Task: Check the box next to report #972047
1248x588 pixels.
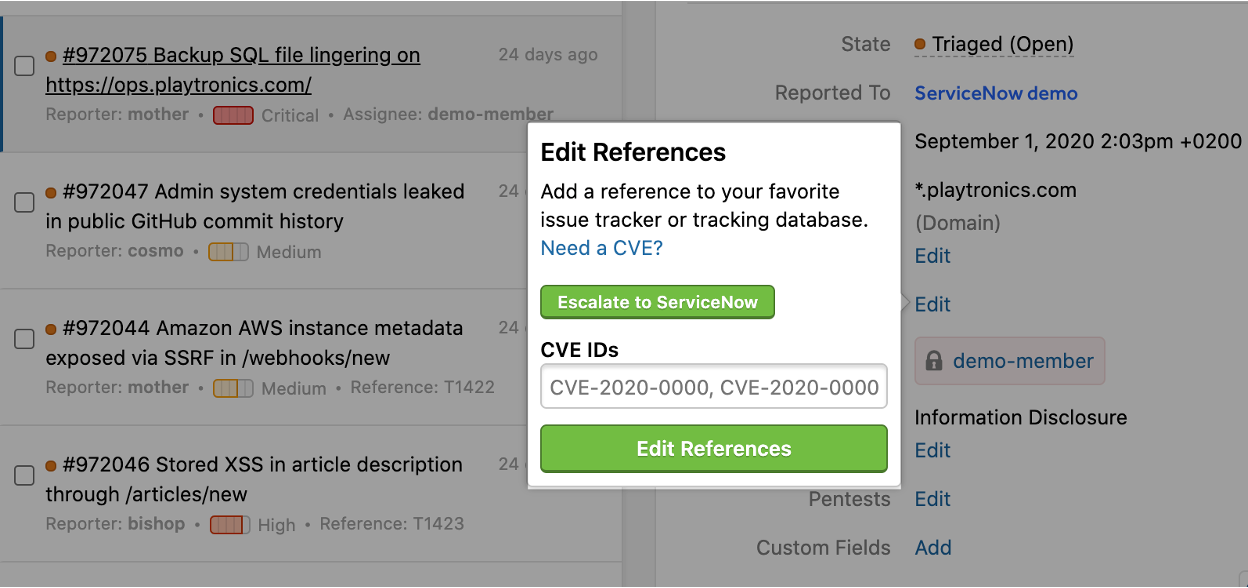Action: point(24,202)
